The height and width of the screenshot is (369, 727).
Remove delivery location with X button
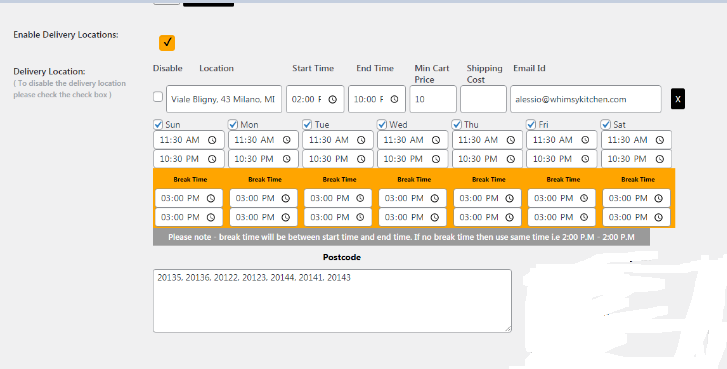[678, 99]
